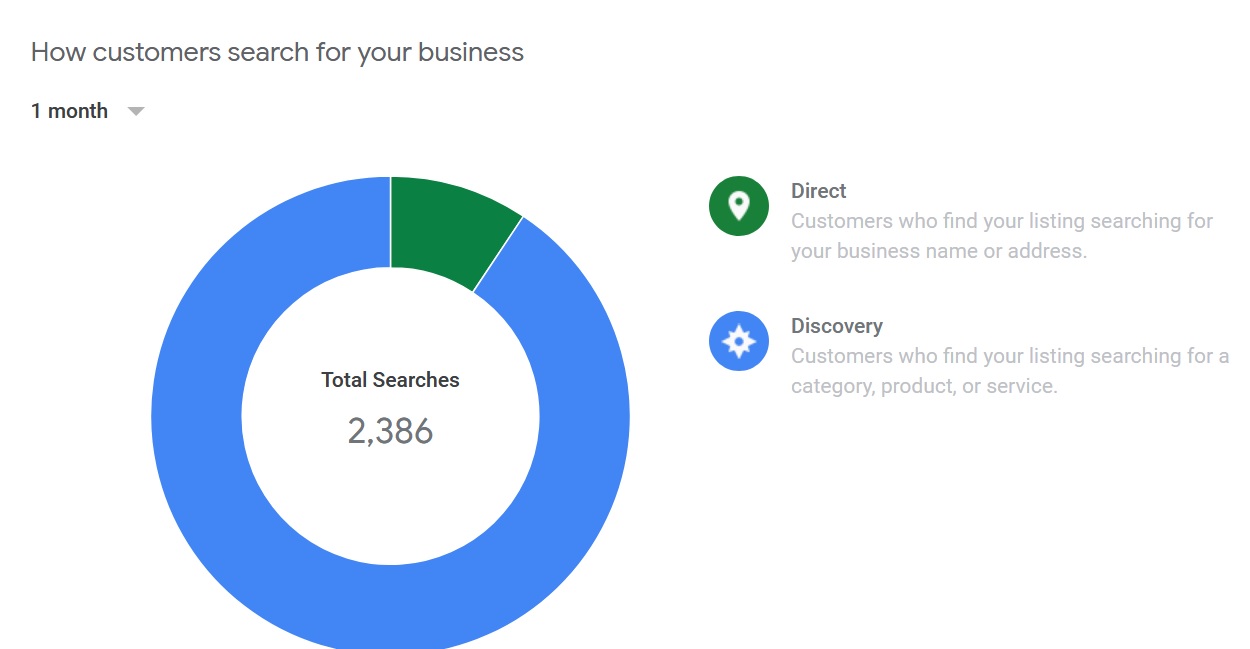Click the "Discovery" legend title
Viewport: 1250px width, 649px height.
pyautogui.click(x=836, y=326)
